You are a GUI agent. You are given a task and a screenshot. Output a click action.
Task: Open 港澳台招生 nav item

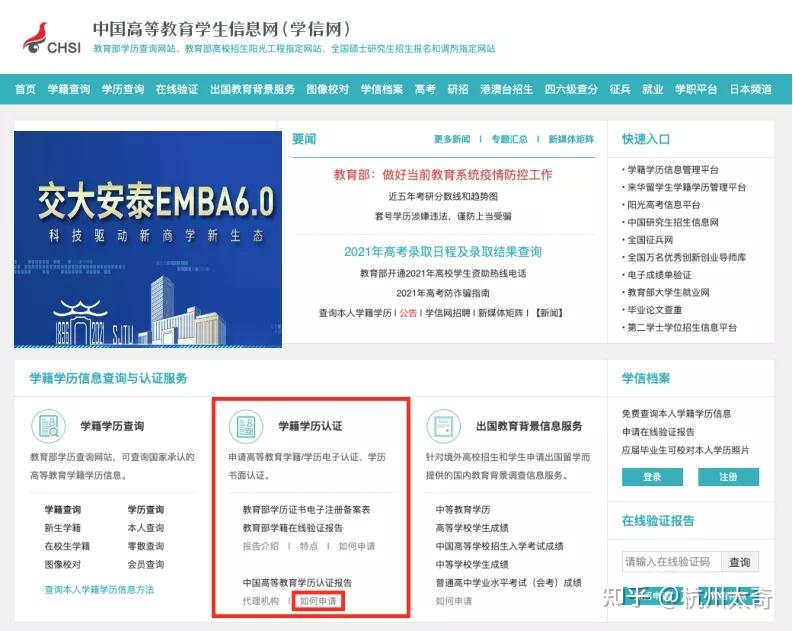click(x=507, y=89)
